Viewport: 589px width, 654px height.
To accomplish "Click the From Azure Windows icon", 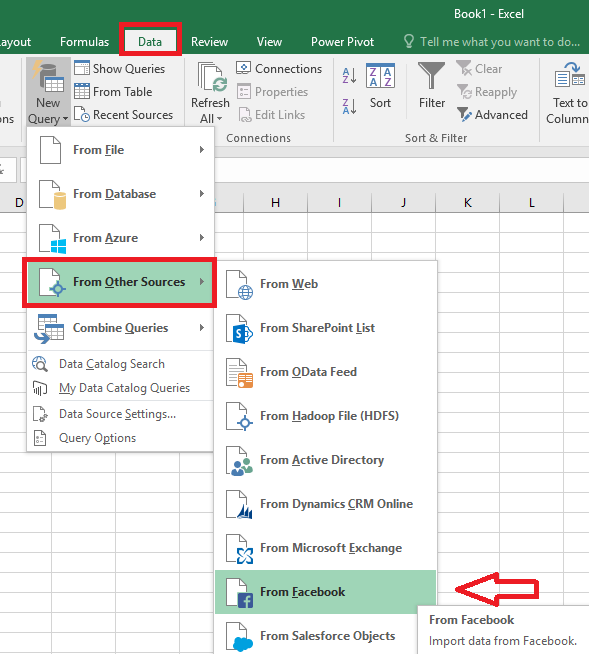I will (x=52, y=239).
